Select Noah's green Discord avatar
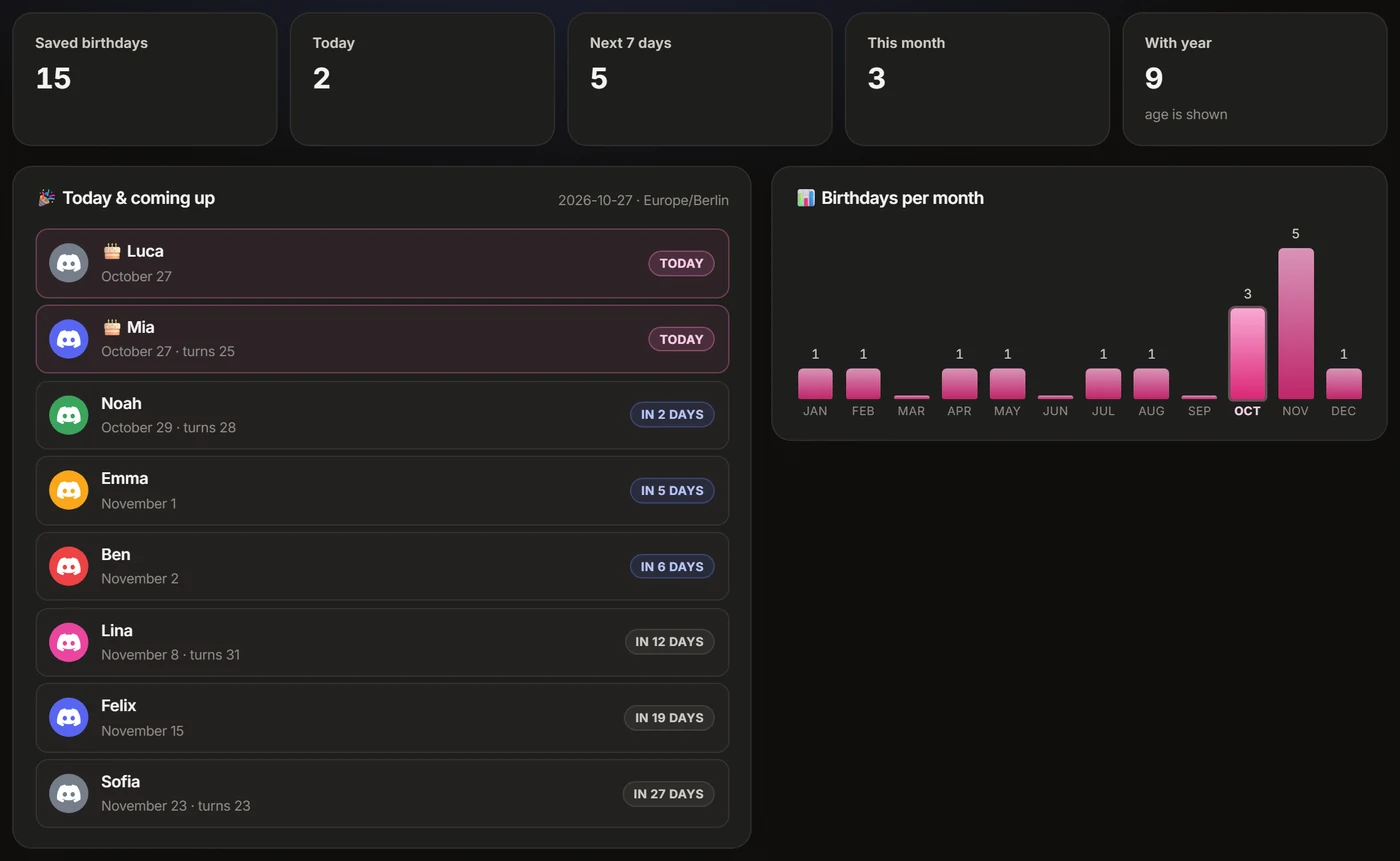1400x861 pixels. (69, 414)
